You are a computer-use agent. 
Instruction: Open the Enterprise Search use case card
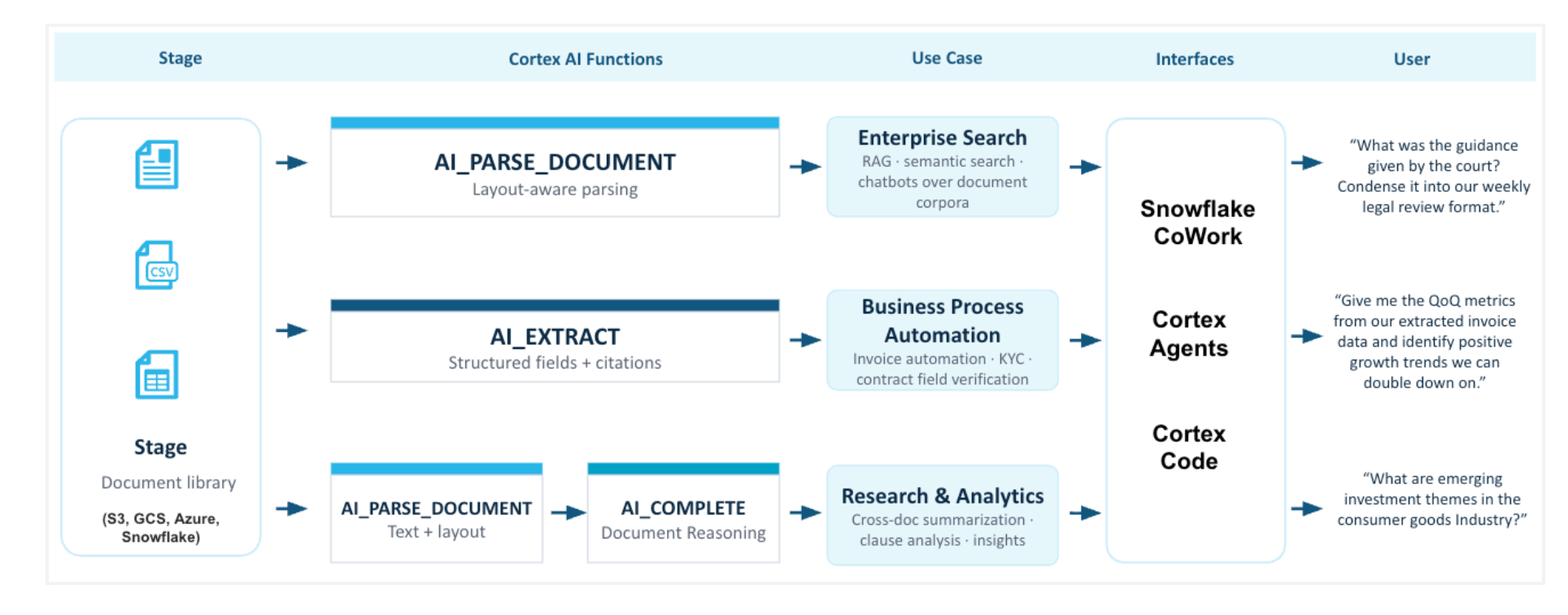(x=943, y=167)
